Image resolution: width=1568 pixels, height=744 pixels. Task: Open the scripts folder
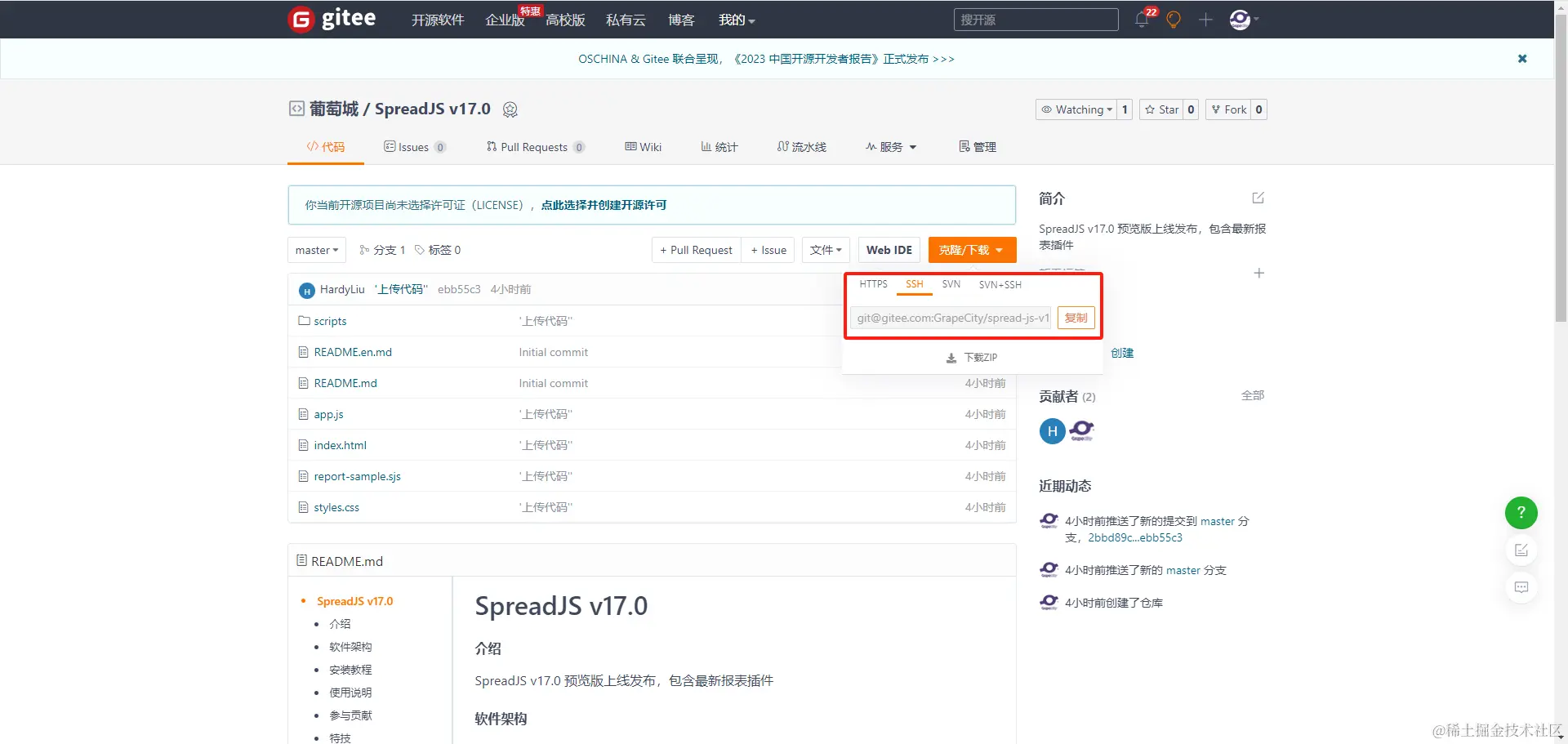(x=330, y=321)
